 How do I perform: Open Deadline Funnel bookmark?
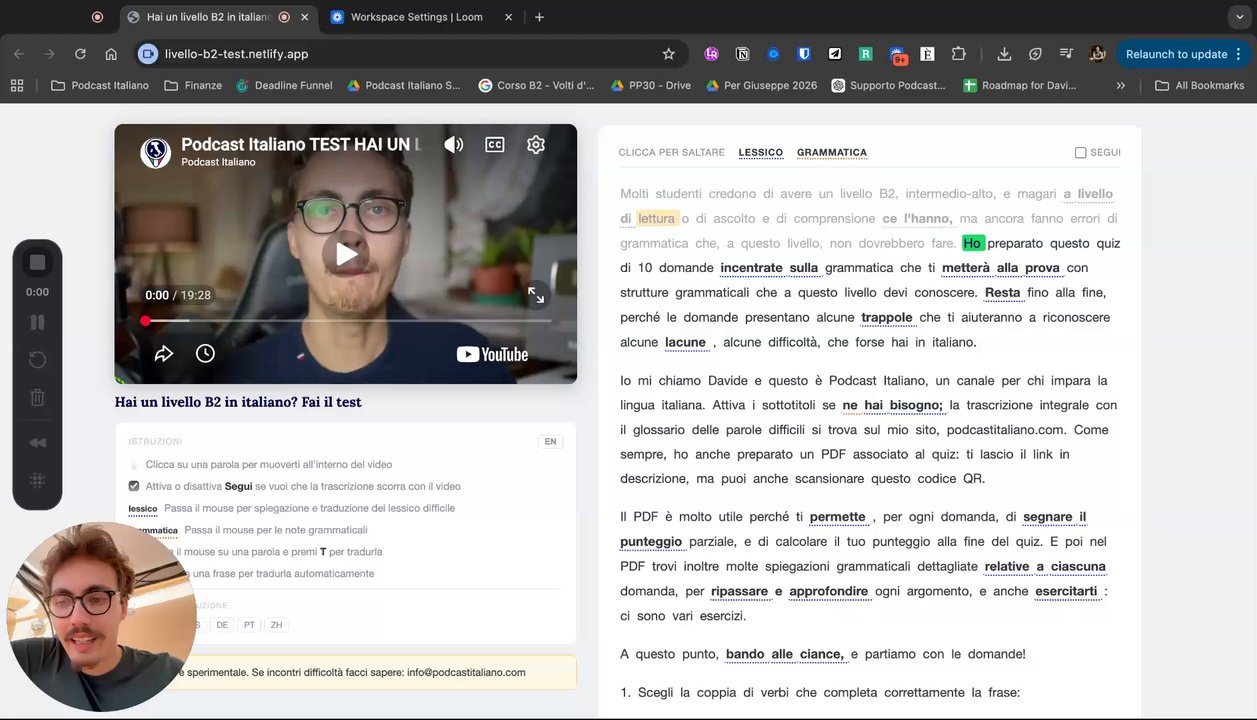coord(284,86)
